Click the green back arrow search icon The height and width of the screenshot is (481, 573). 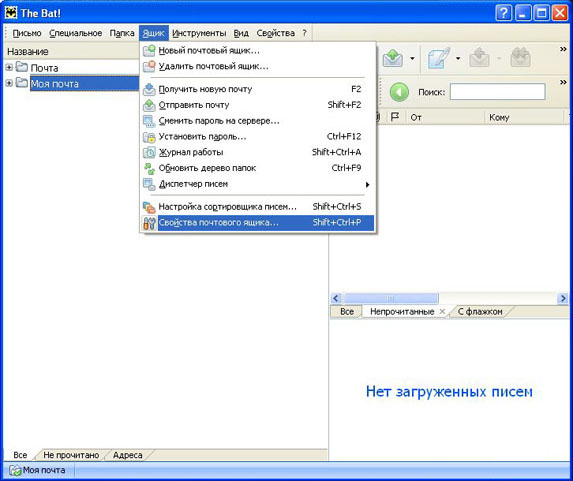pos(399,92)
